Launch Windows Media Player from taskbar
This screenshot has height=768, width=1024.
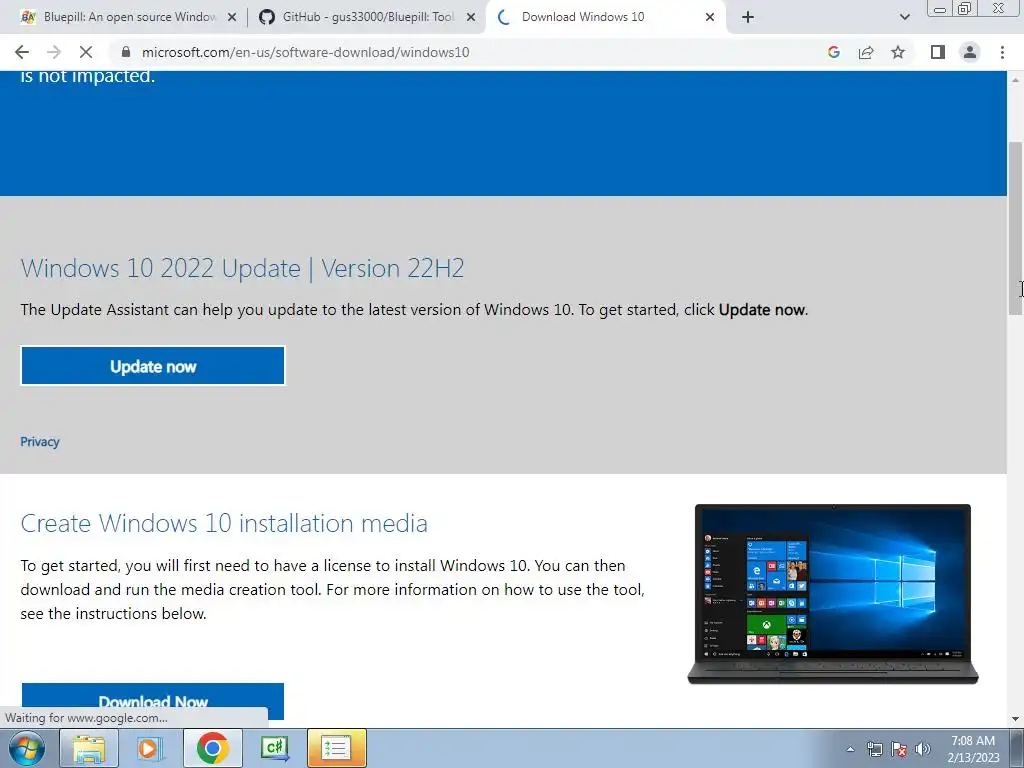pos(150,748)
